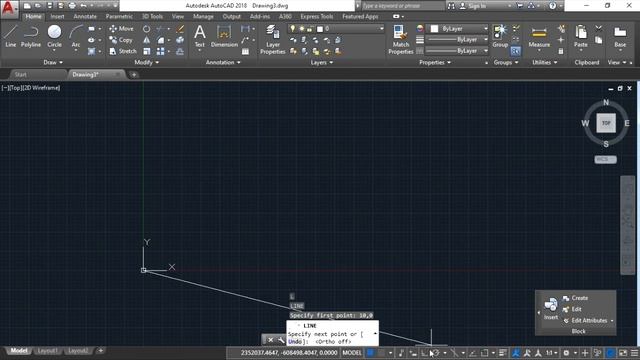Select the Polyline tool
640x360 pixels.
(x=31, y=36)
